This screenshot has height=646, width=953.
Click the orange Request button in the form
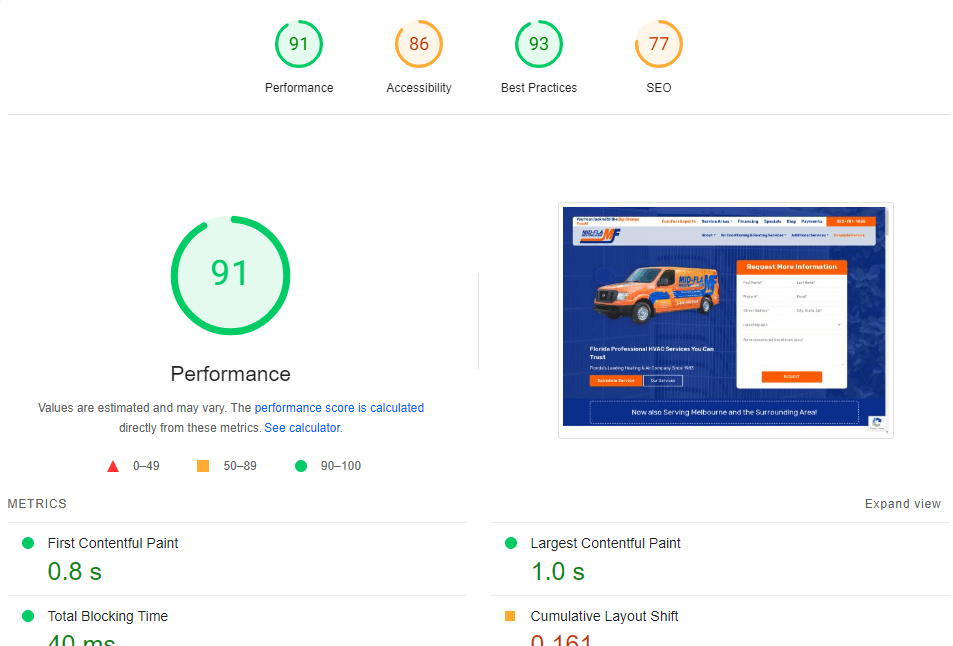click(x=792, y=377)
